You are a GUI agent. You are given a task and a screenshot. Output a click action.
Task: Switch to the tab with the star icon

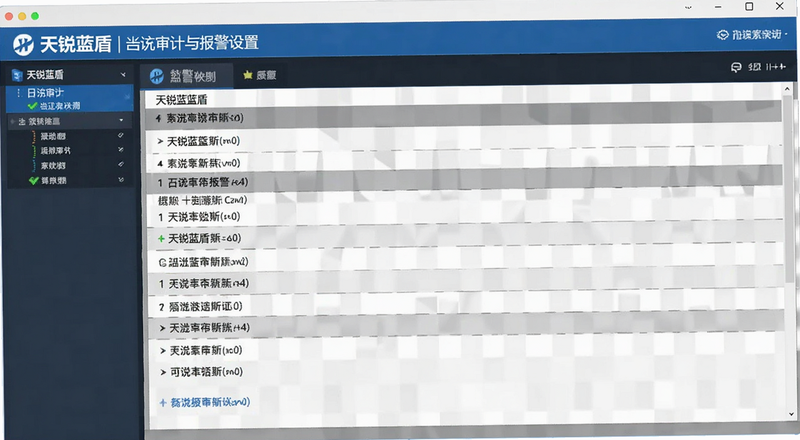(x=260, y=76)
